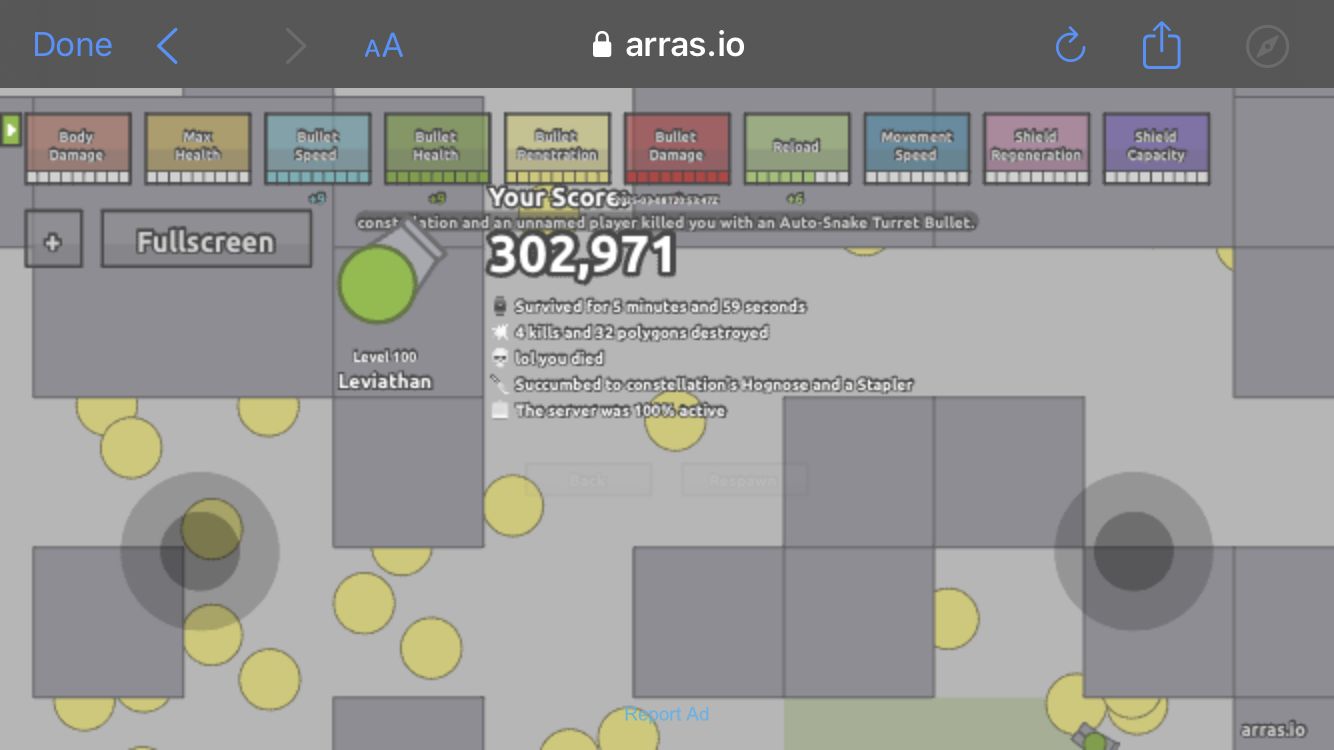Screen dimensions: 1334x750
Task: Click "Survived for 5 minutes and 59 seconds"
Action: pyautogui.click(x=660, y=307)
